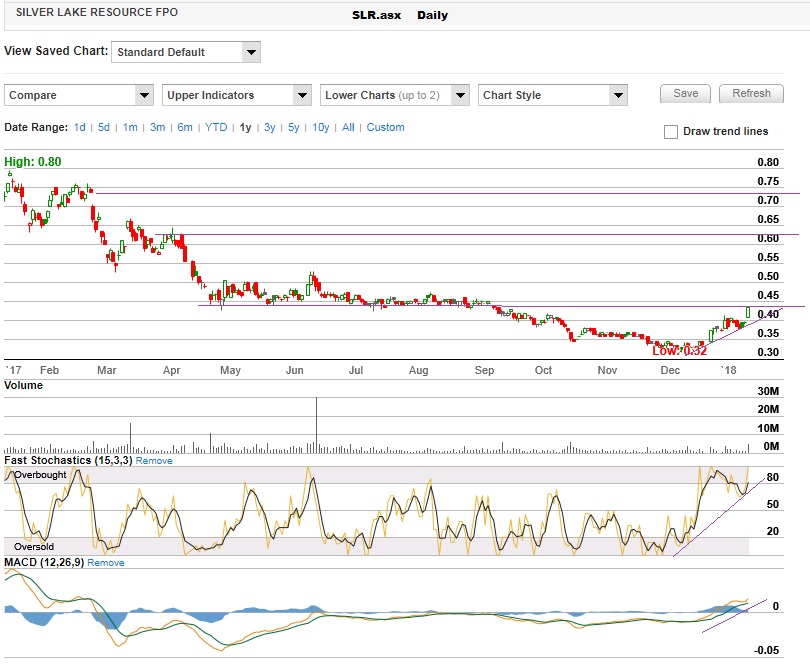Open the Compare dropdown
Viewport: 810px width, 666px height.
click(x=79, y=96)
